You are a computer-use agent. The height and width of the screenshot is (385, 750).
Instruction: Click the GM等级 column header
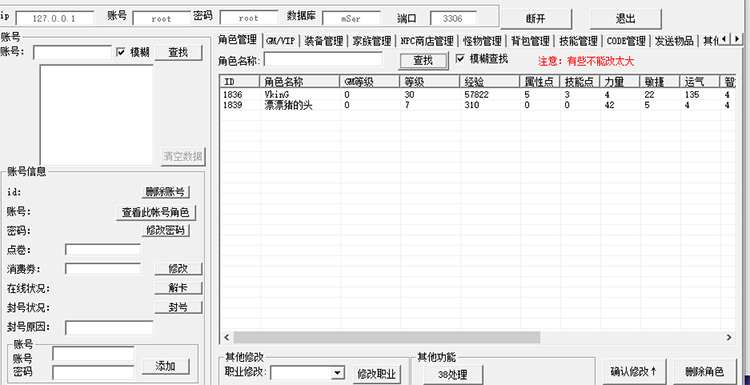point(370,82)
